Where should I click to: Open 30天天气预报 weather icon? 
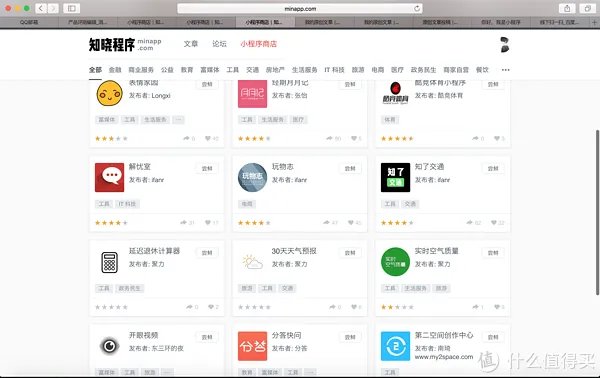(252, 262)
